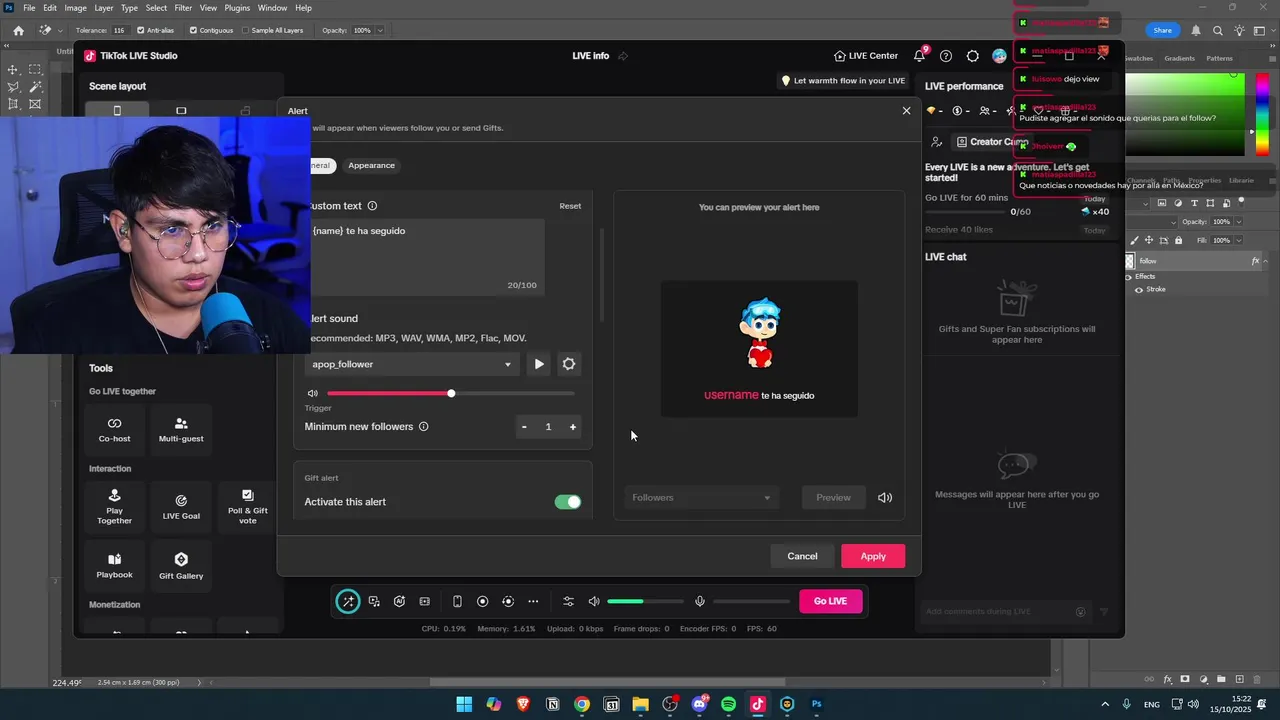
Task: Open the LIVE Center link
Action: pyautogui.click(x=866, y=56)
